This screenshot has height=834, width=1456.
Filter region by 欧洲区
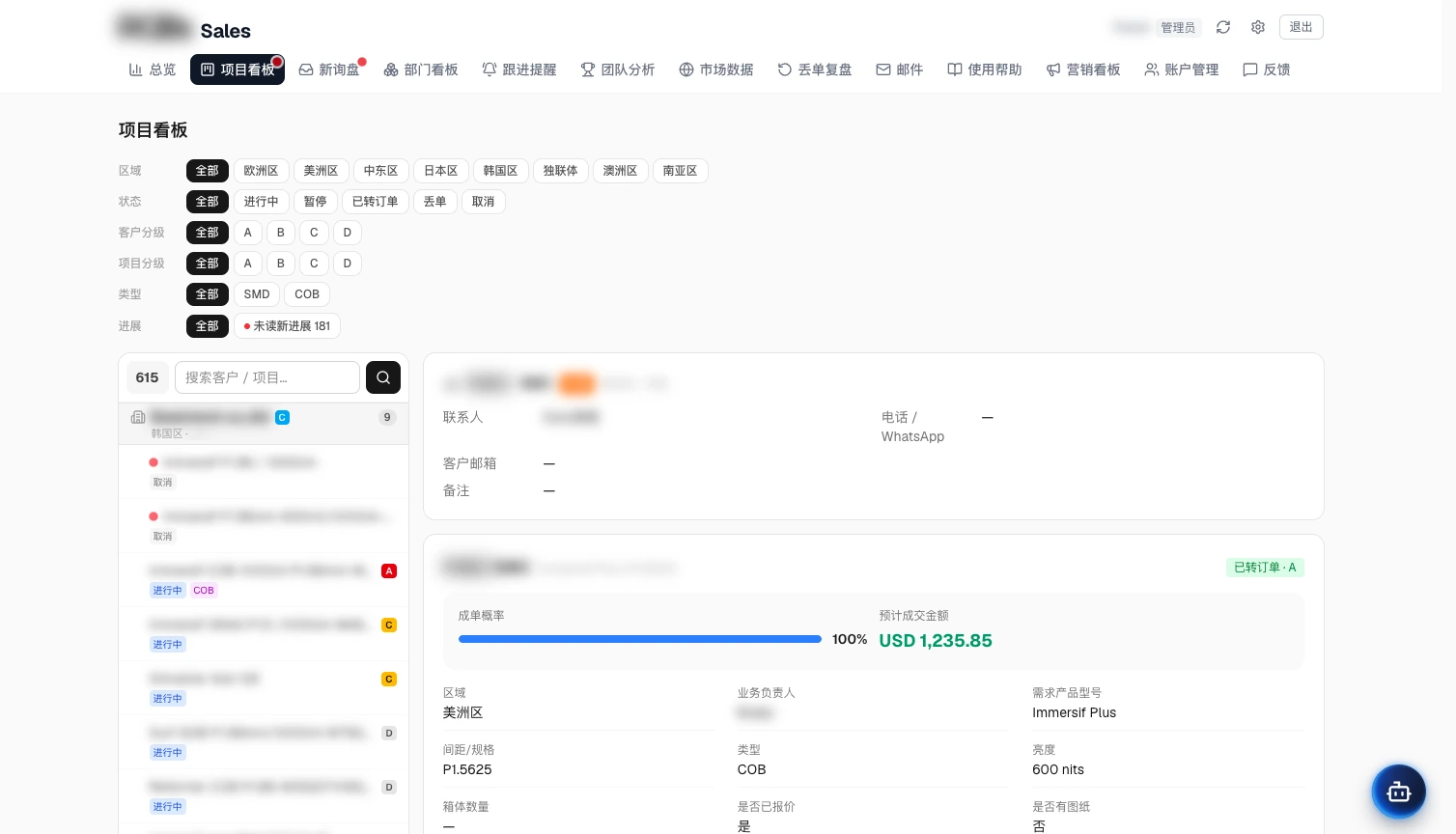tap(261, 171)
